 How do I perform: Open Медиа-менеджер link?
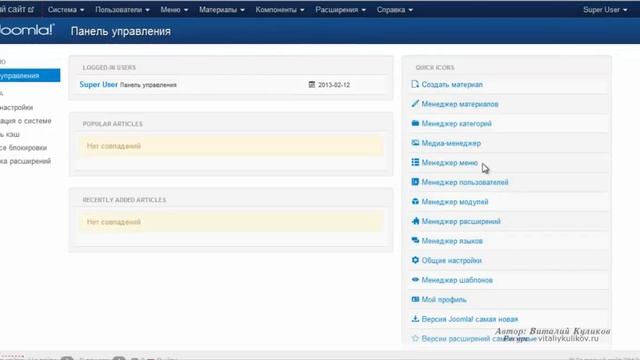pos(451,143)
